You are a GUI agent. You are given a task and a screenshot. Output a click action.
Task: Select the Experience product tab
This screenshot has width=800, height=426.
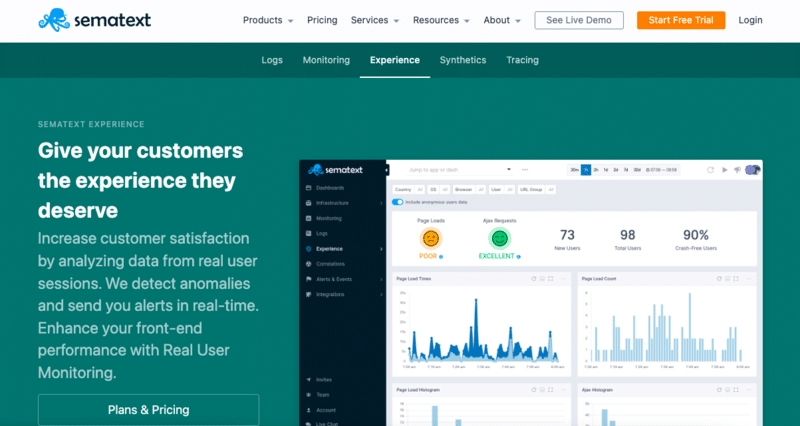click(x=394, y=60)
